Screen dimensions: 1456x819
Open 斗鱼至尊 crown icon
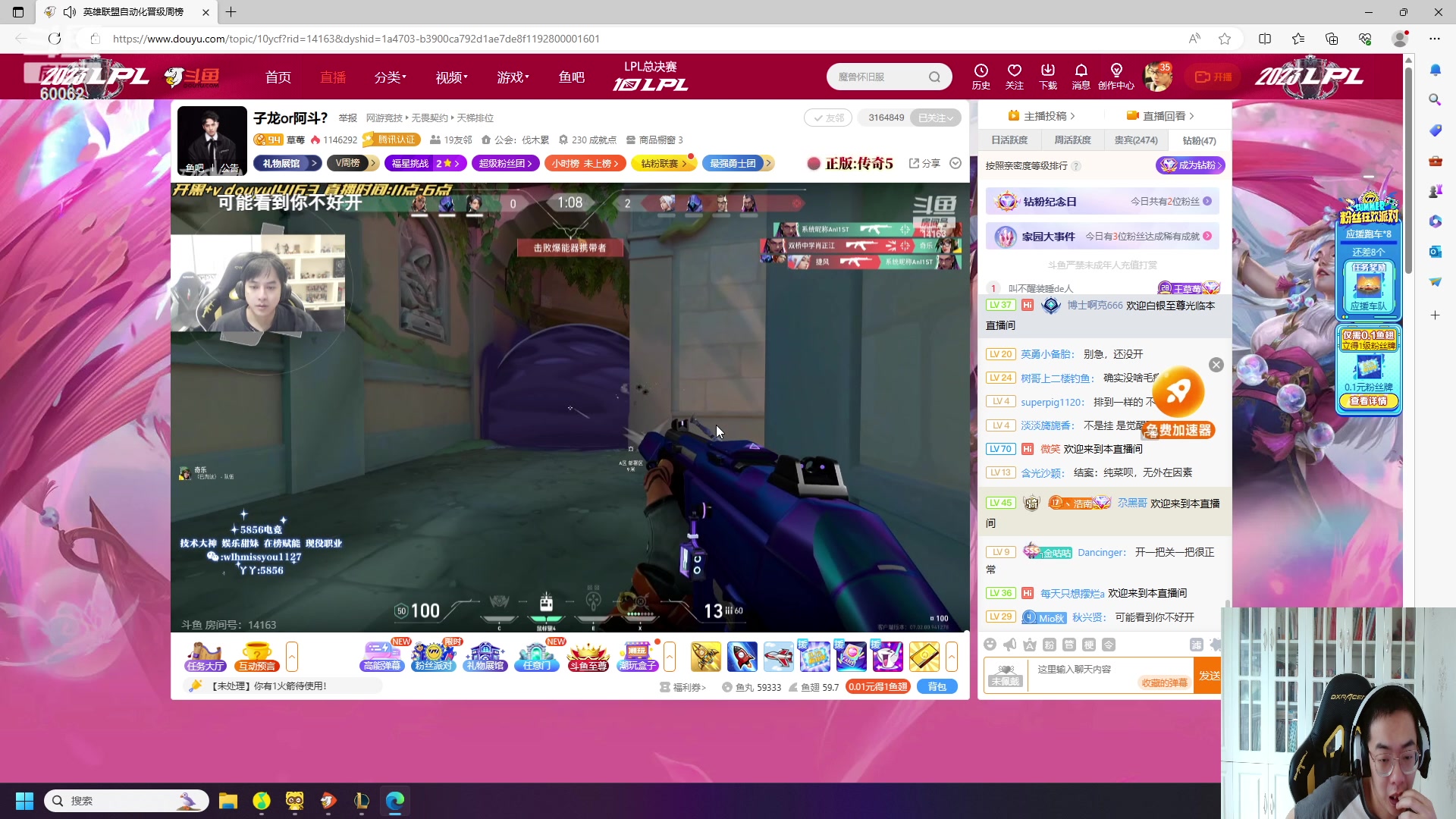588,657
